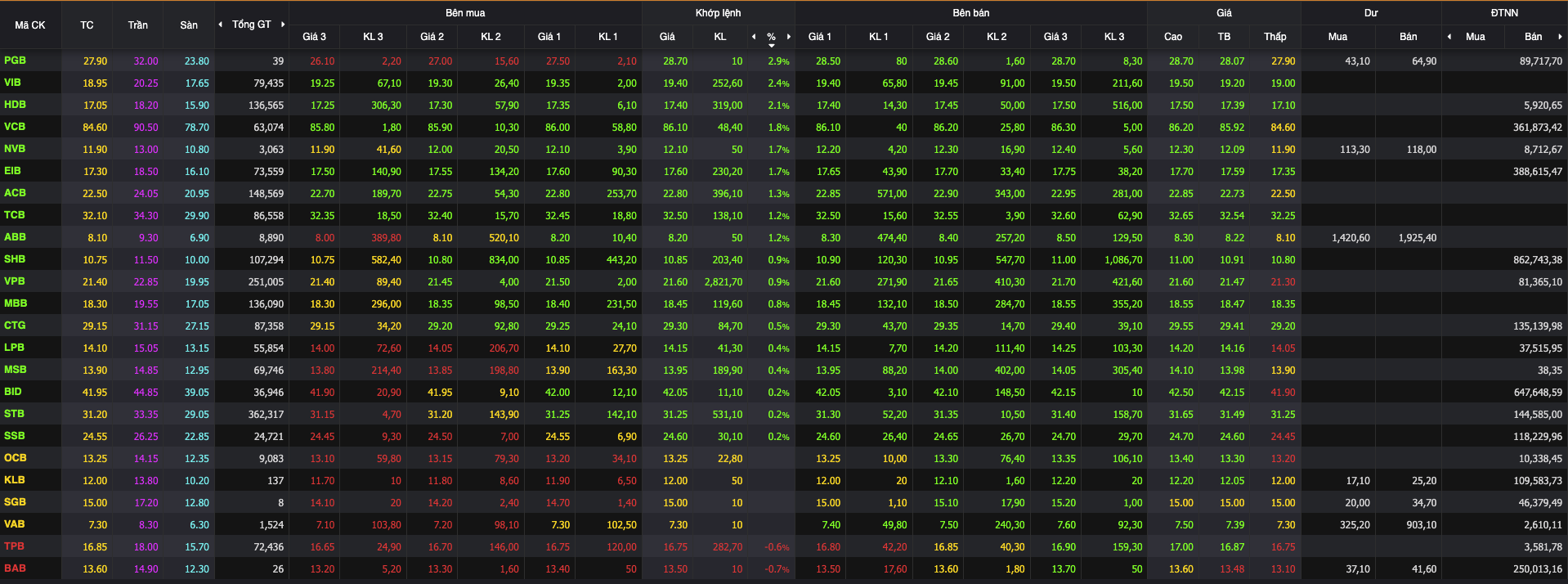This screenshot has width=1568, height=584.
Task: Click the Giá header under Khớp lệnh
Action: click(x=667, y=37)
